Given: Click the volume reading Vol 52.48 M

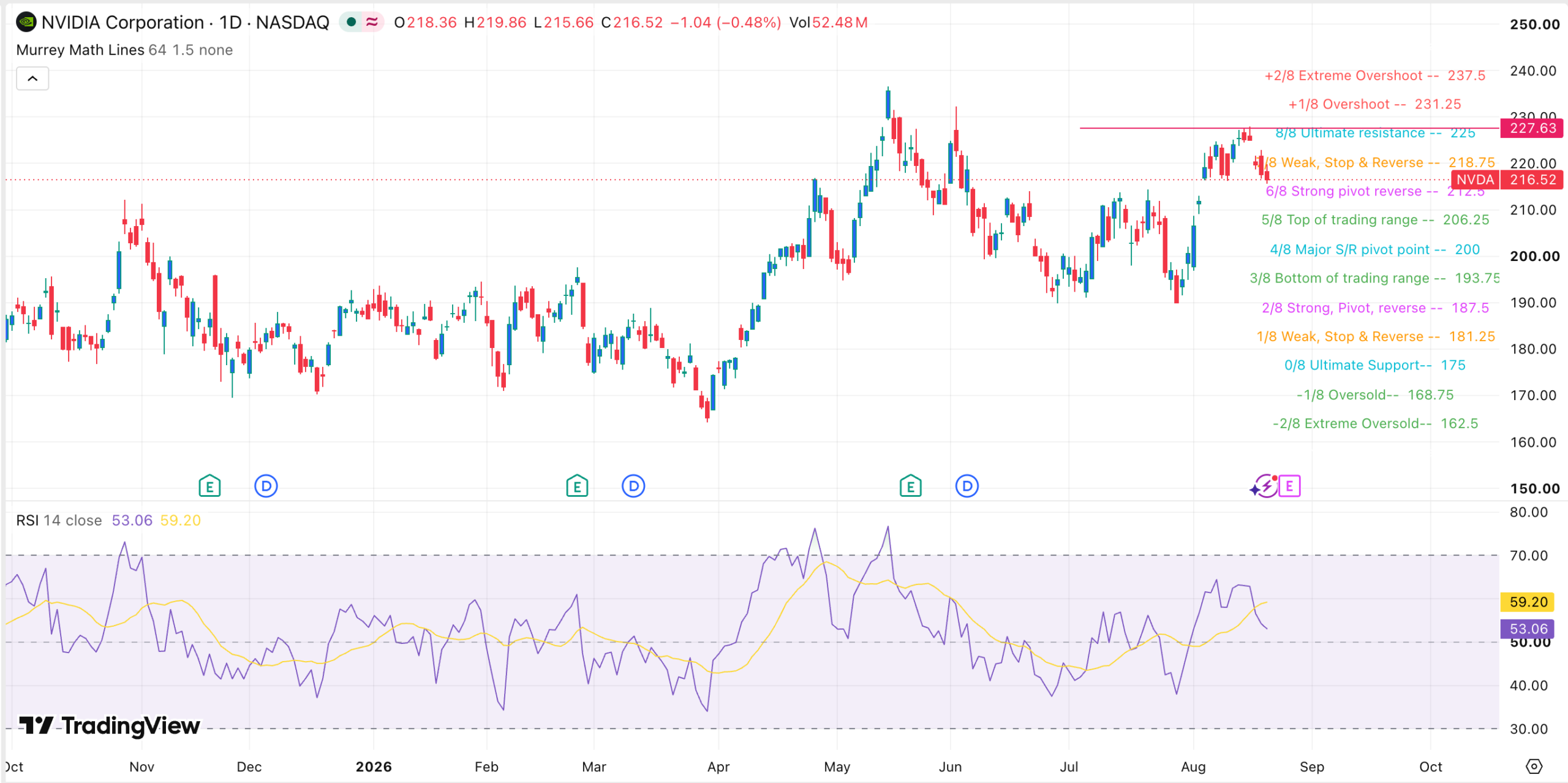Looking at the screenshot, I should pos(829,23).
